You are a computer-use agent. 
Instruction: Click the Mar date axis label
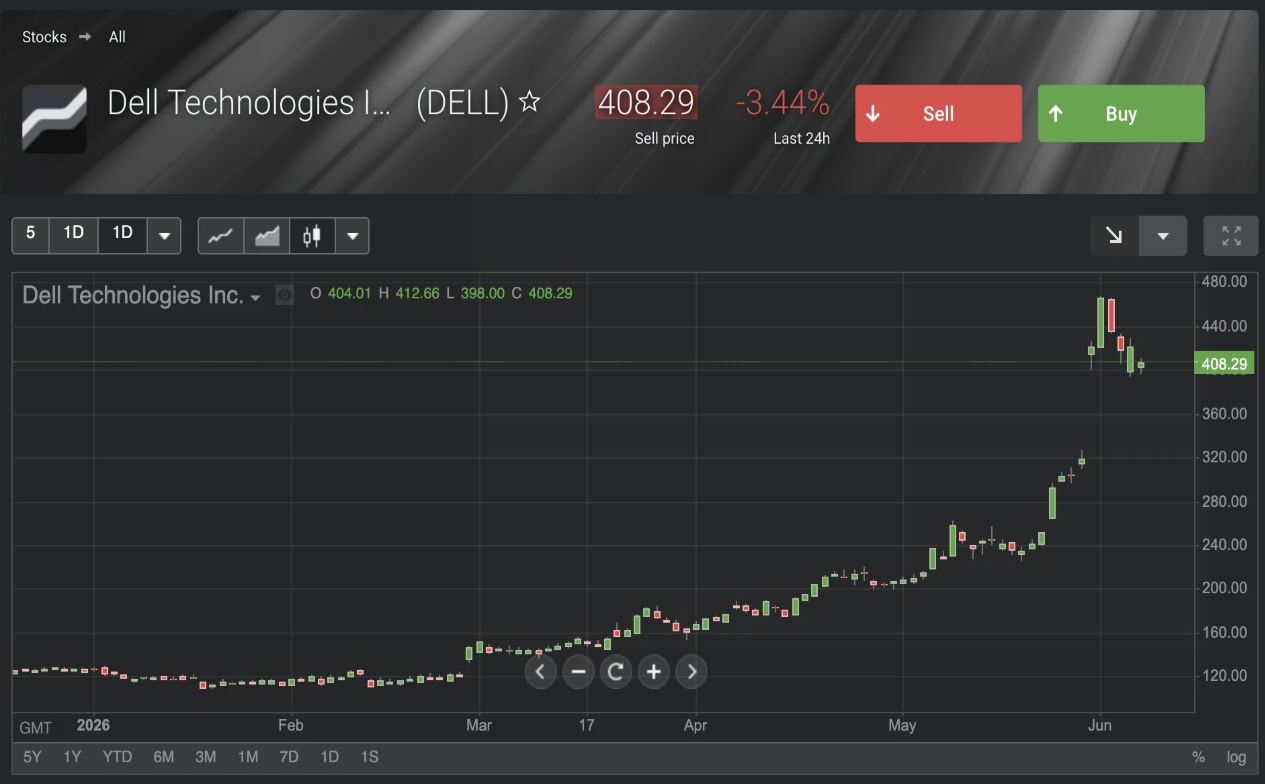479,725
